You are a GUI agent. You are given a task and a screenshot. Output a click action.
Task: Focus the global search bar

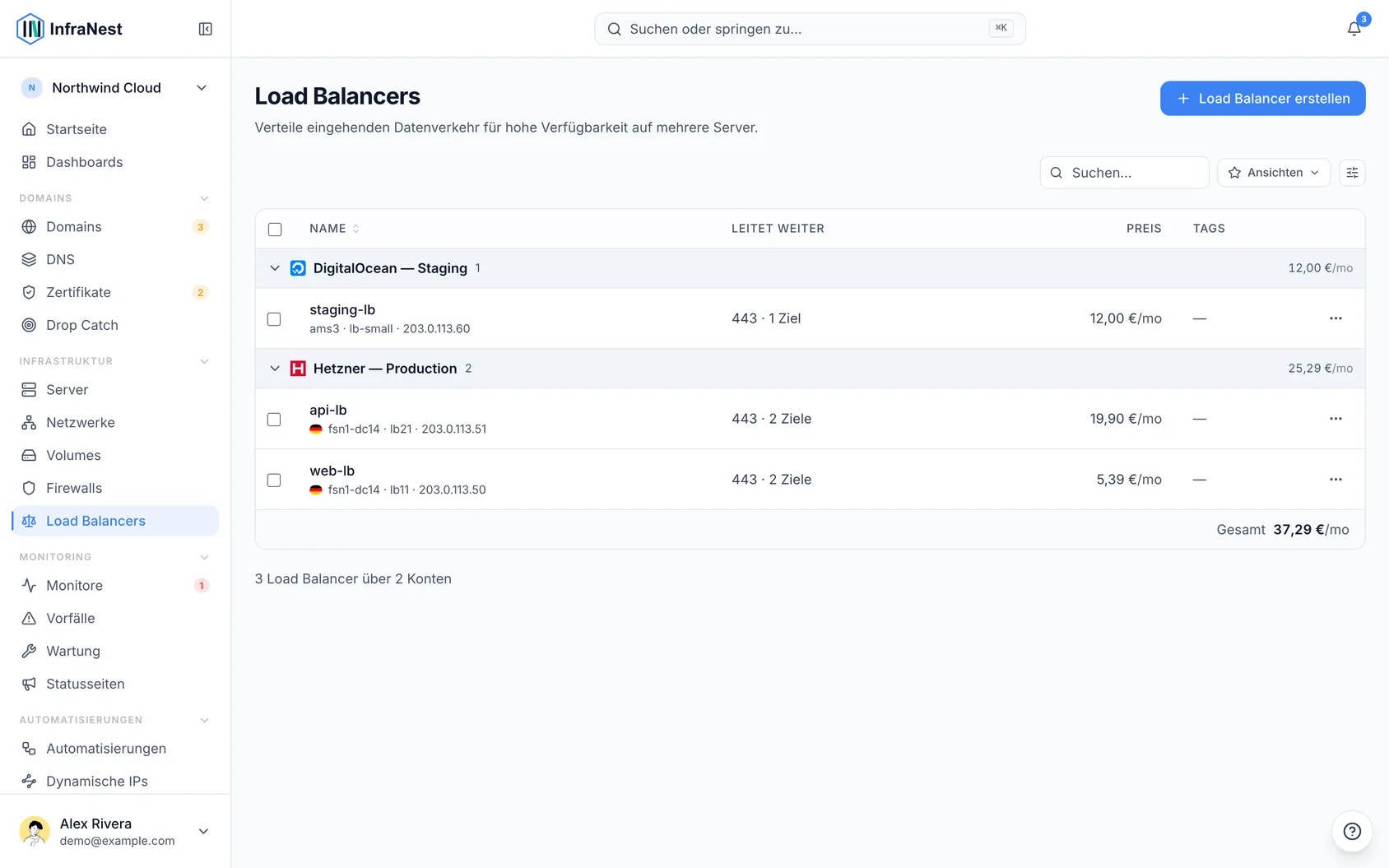[x=810, y=29]
